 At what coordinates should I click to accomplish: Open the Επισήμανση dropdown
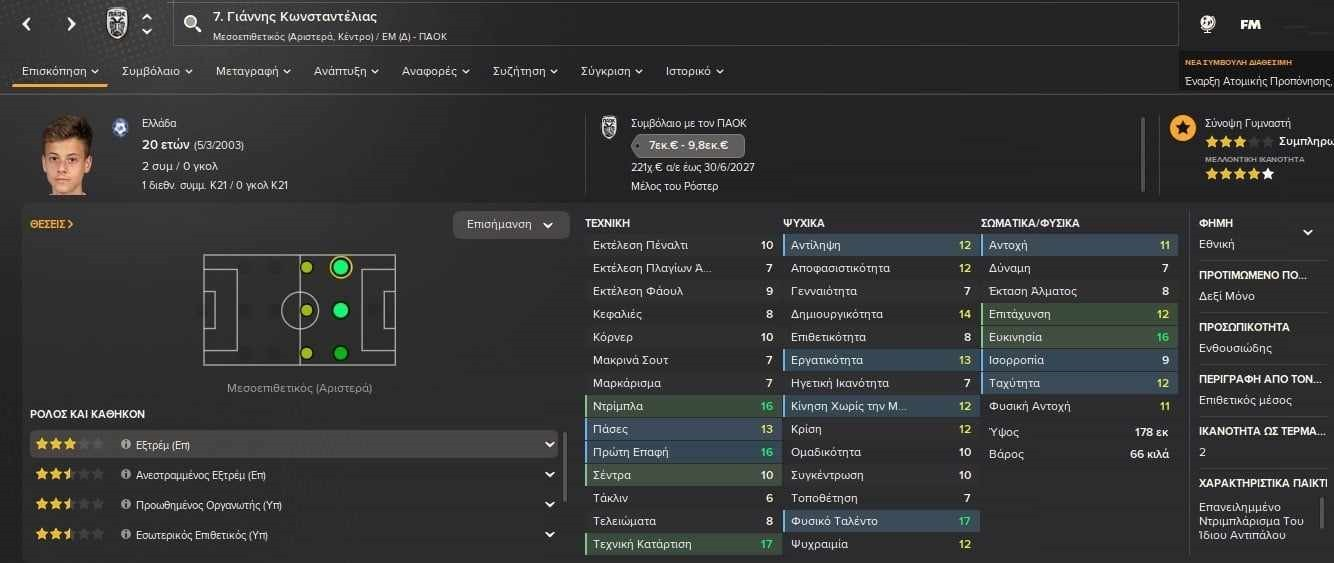click(510, 225)
